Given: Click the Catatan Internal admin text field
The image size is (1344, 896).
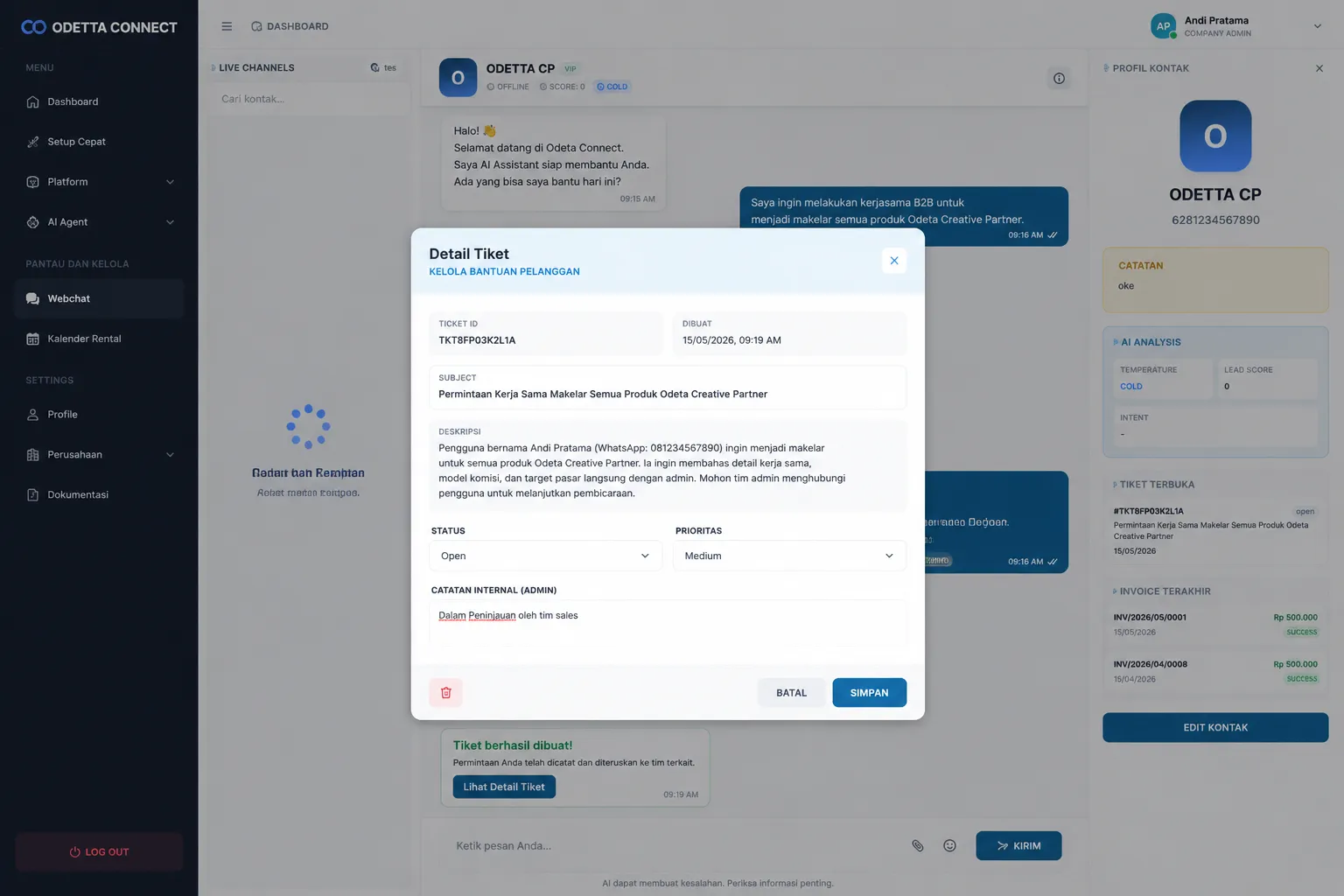Looking at the screenshot, I should 668,623.
